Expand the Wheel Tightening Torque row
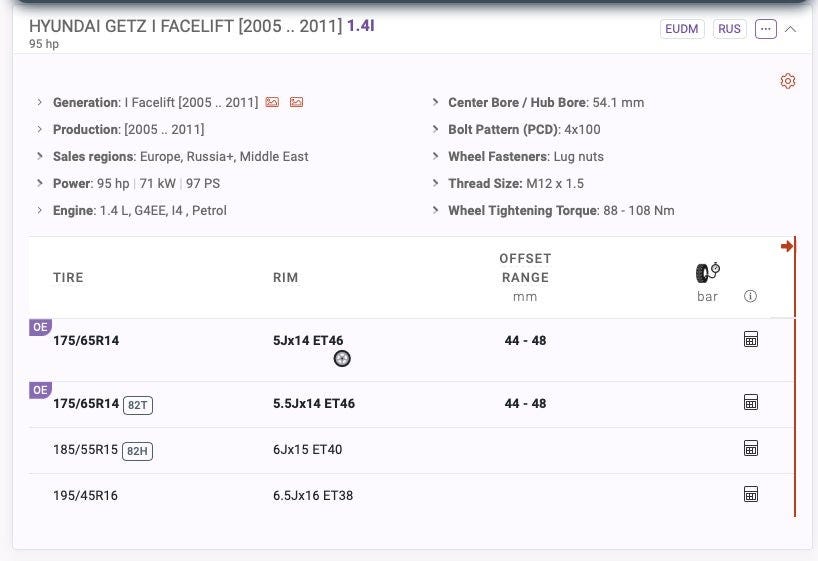Image resolution: width=818 pixels, height=561 pixels. (435, 210)
